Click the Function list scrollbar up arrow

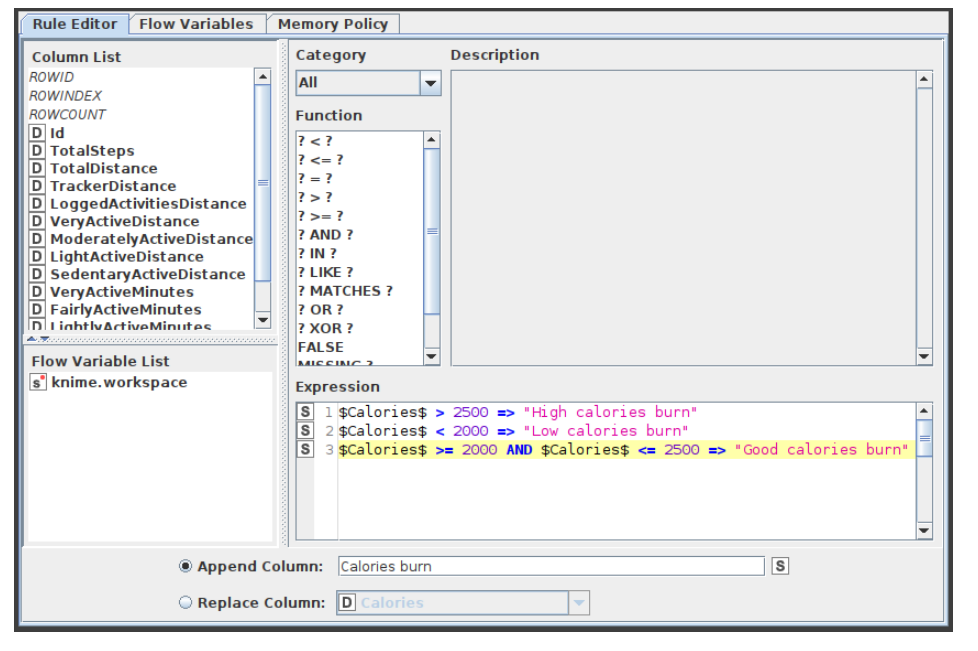[x=432, y=140]
